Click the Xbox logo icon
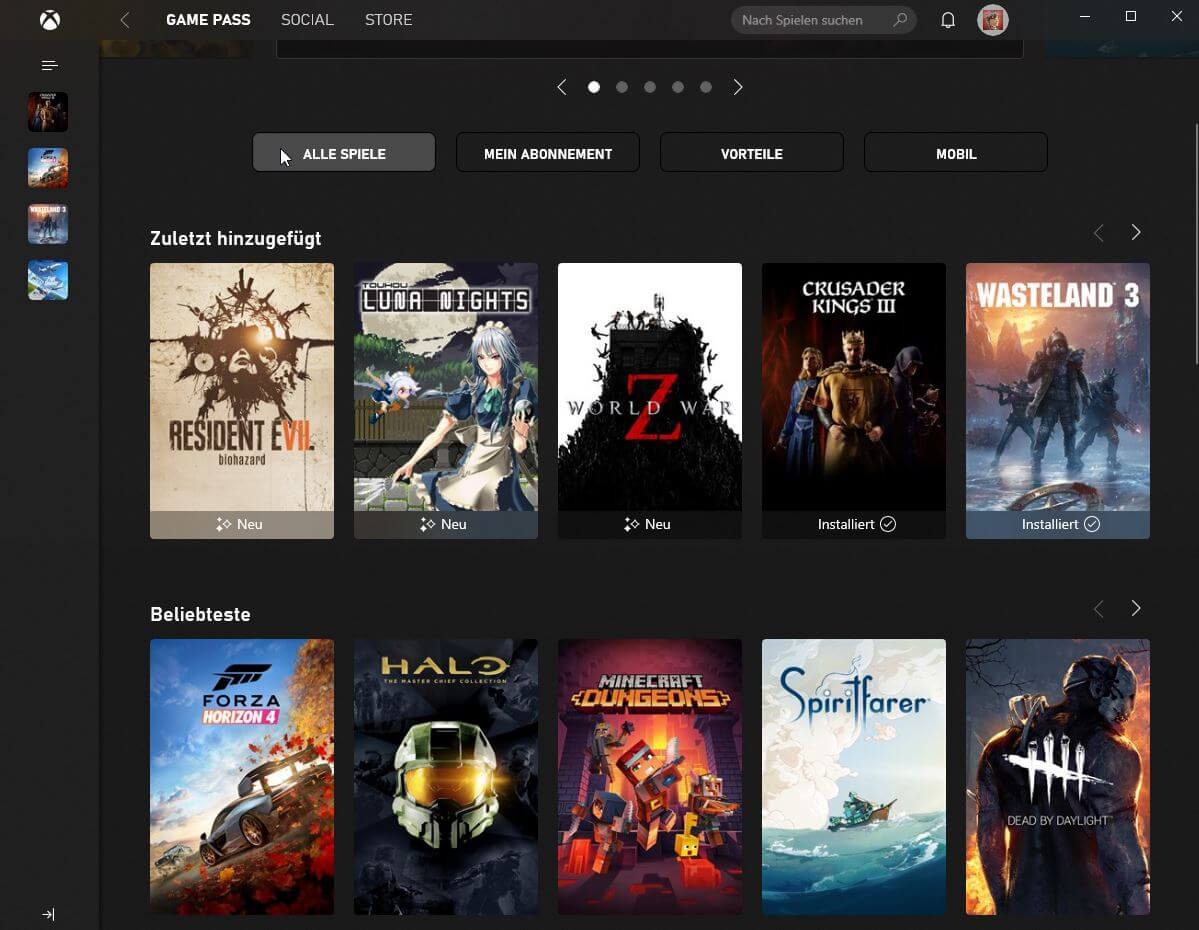This screenshot has width=1199, height=930. coord(49,20)
